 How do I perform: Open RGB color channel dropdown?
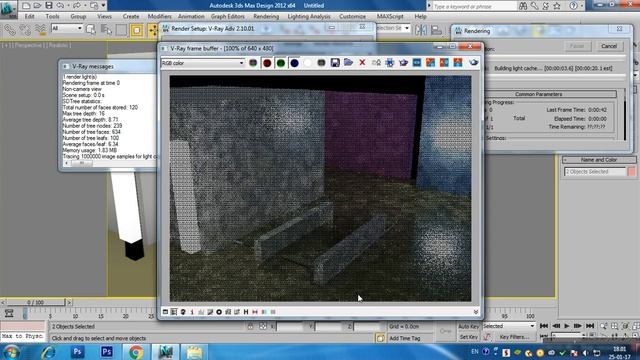tap(203, 63)
